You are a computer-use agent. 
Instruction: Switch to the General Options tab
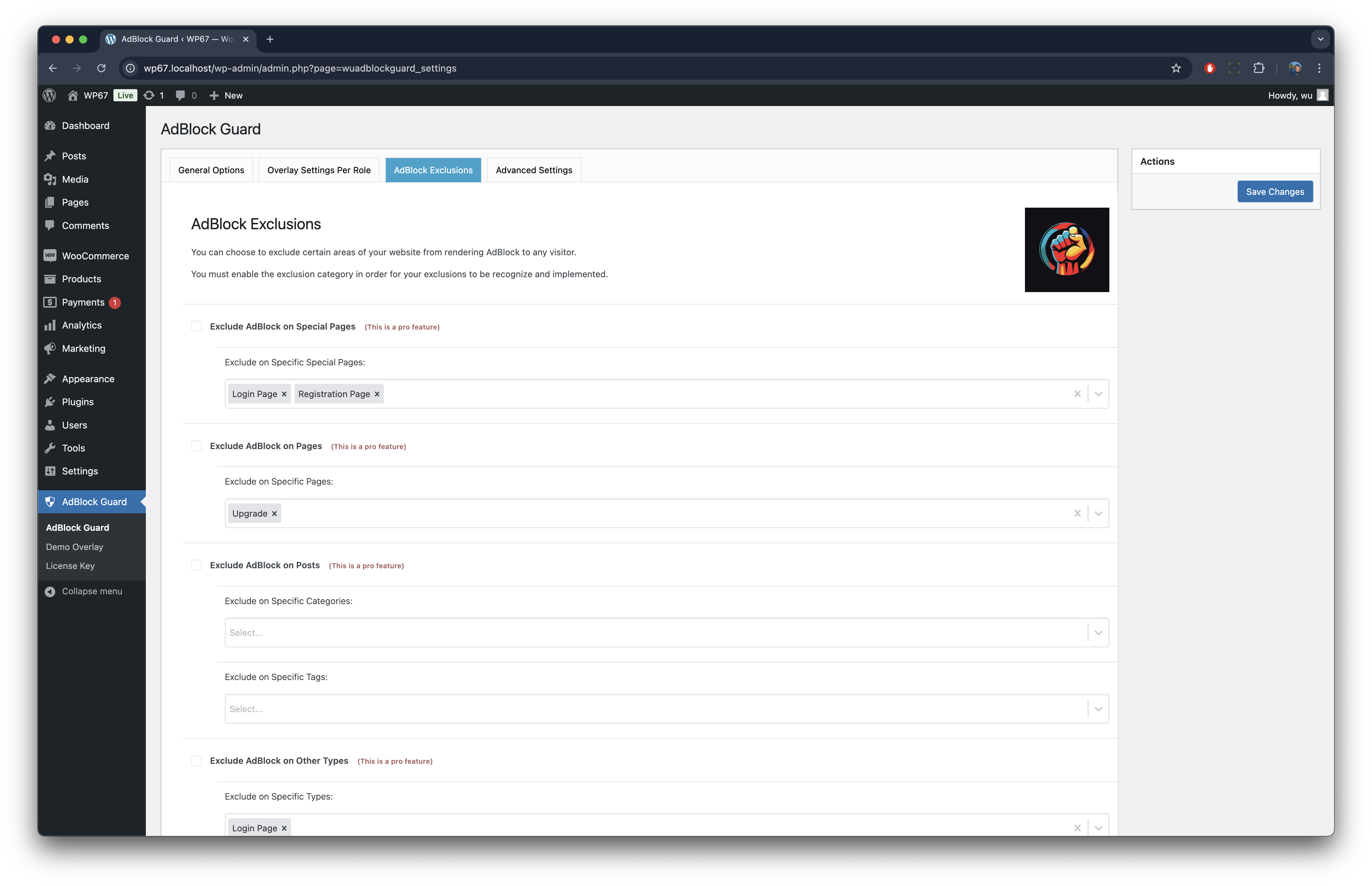[211, 170]
